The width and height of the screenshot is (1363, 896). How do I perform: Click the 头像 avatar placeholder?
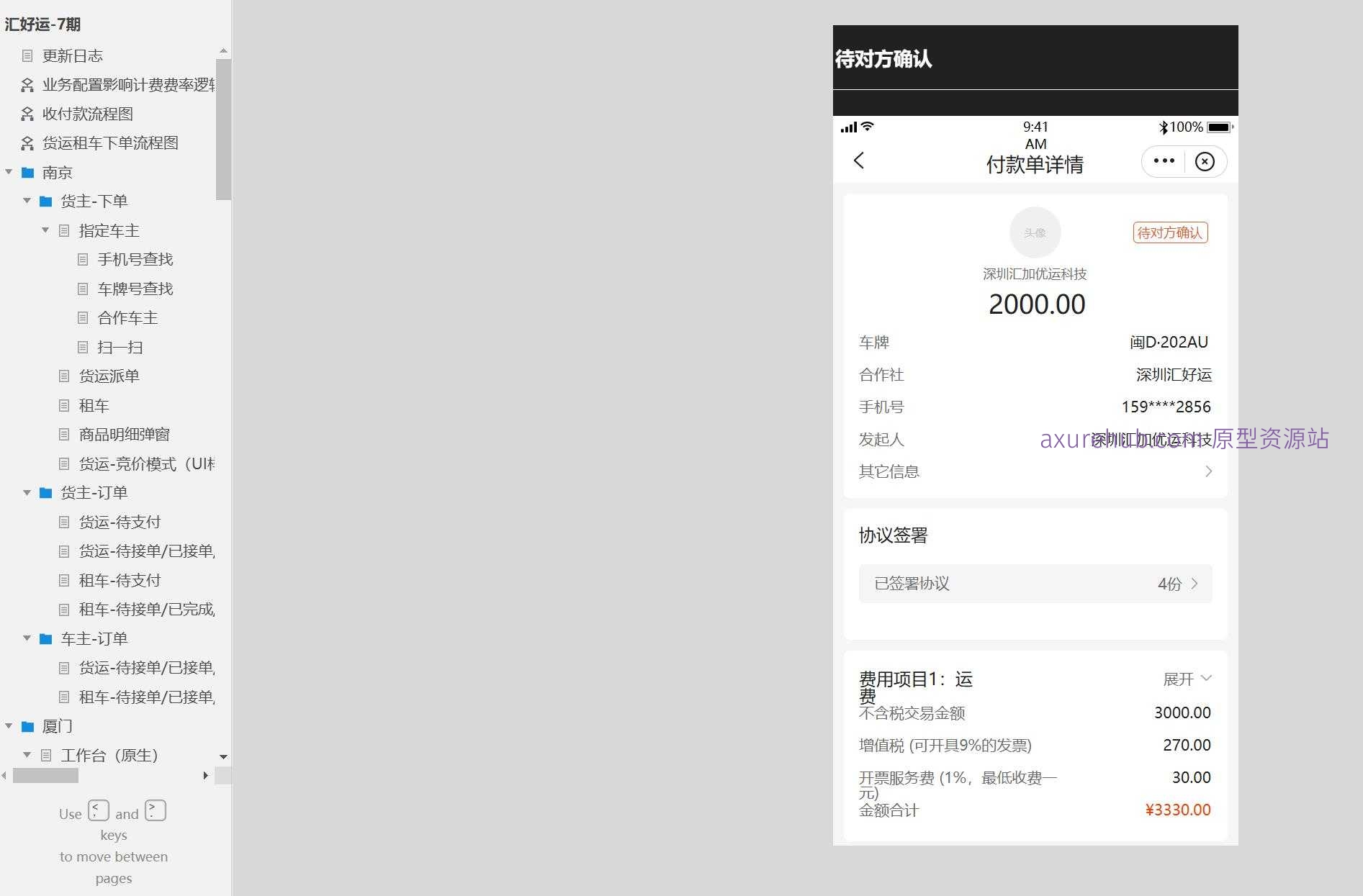(1035, 232)
